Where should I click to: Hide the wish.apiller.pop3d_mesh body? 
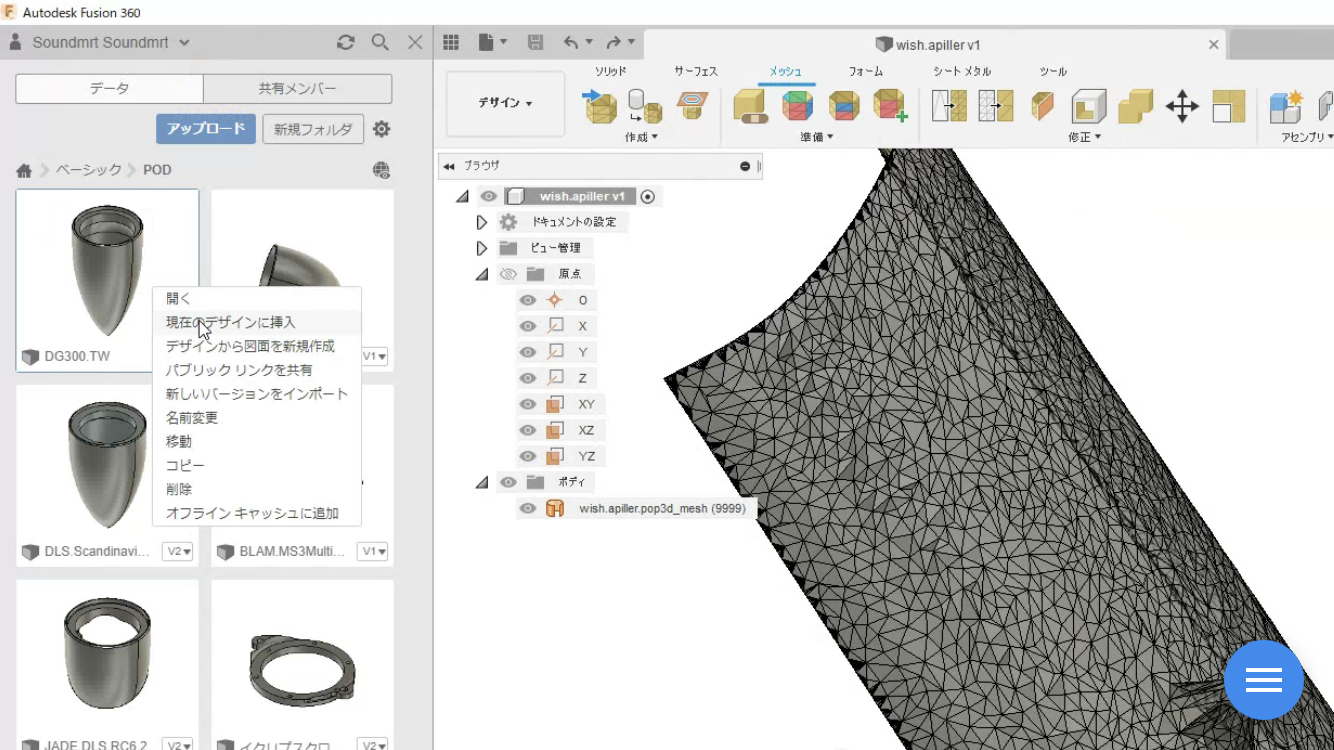click(528, 508)
